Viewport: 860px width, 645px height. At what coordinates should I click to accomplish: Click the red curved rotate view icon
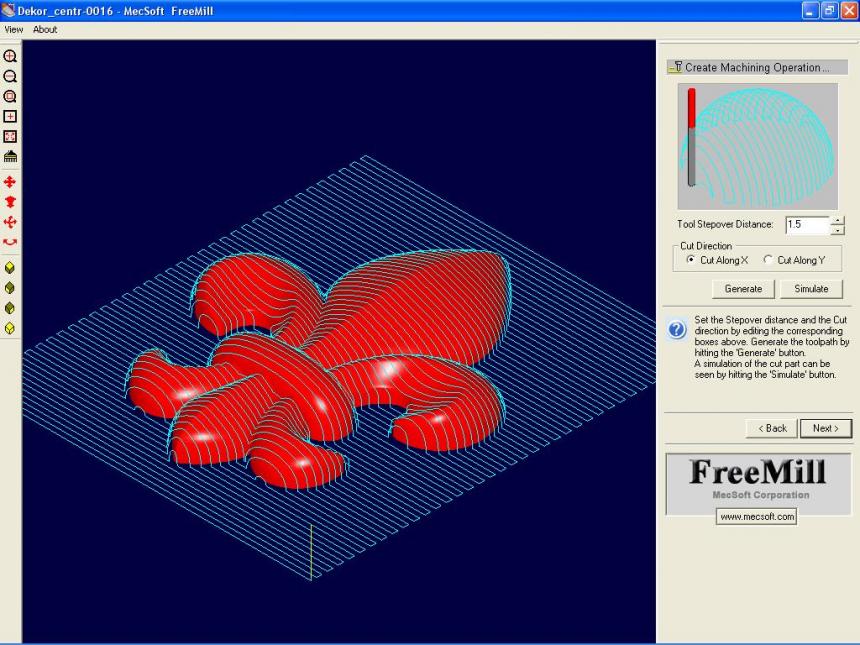point(10,242)
